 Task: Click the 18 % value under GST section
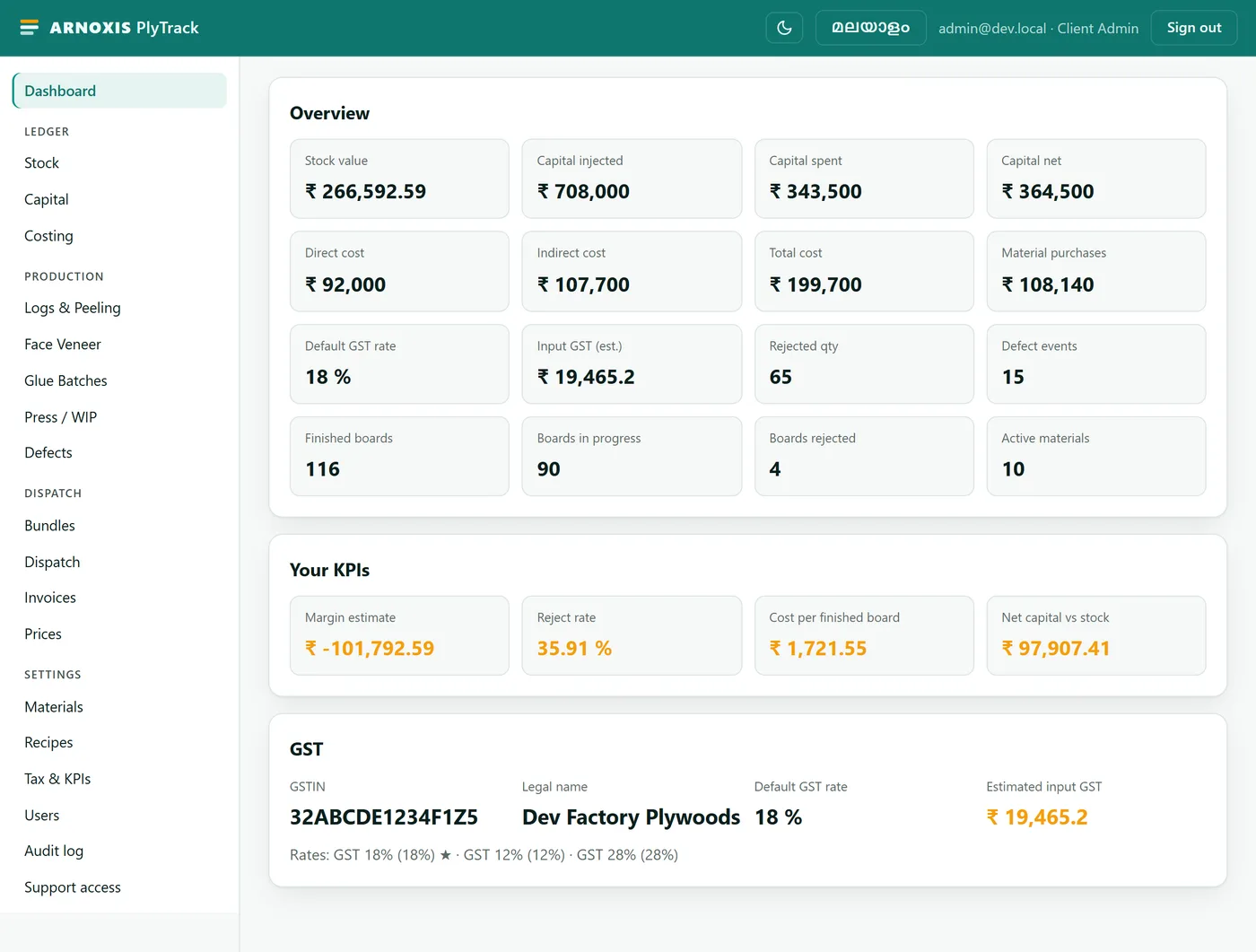point(779,817)
